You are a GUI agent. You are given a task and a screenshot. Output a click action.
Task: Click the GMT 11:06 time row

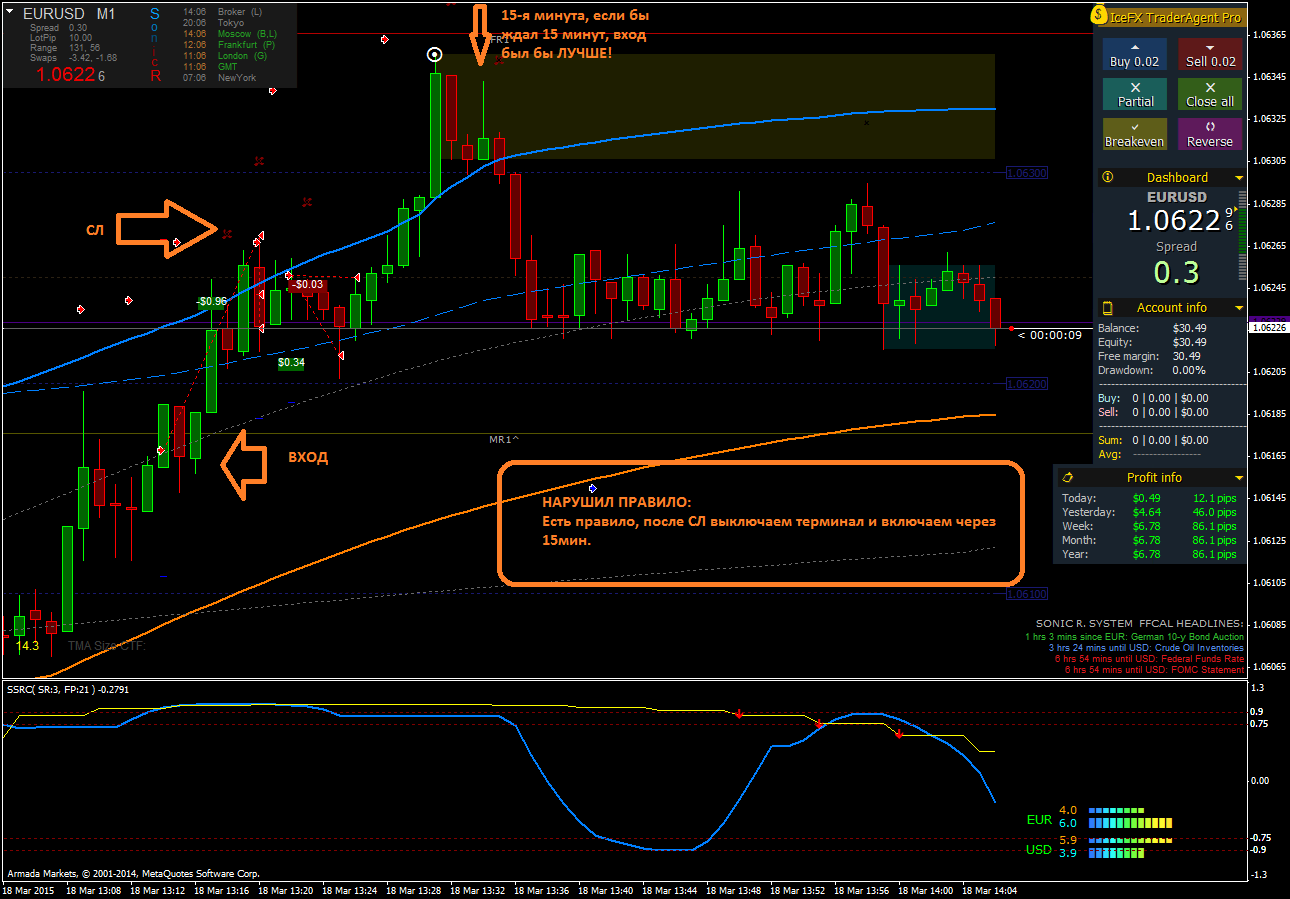pyautogui.click(x=210, y=67)
